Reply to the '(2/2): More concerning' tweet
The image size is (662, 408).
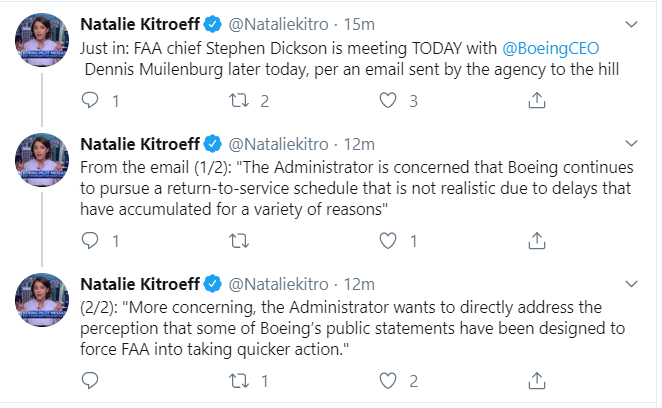pyautogui.click(x=90, y=381)
